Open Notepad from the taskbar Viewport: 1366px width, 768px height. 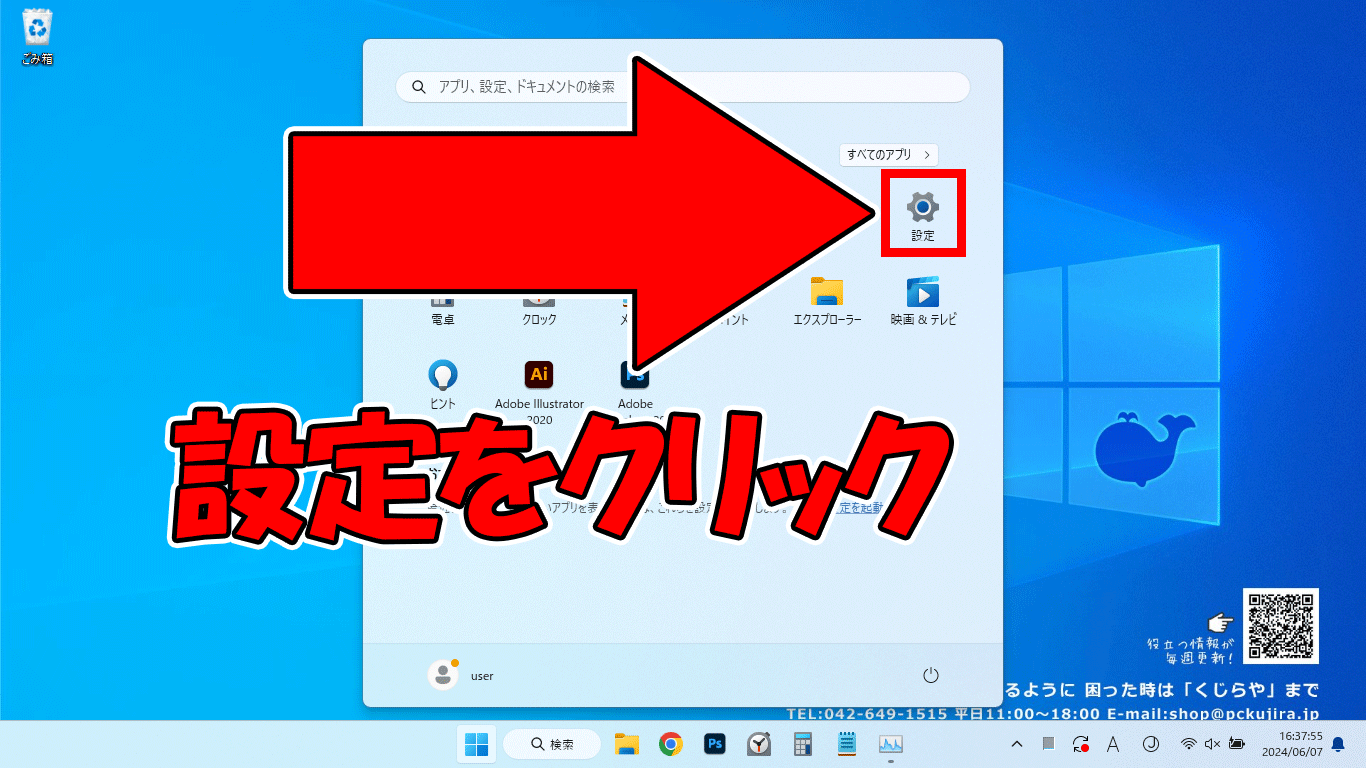point(847,744)
